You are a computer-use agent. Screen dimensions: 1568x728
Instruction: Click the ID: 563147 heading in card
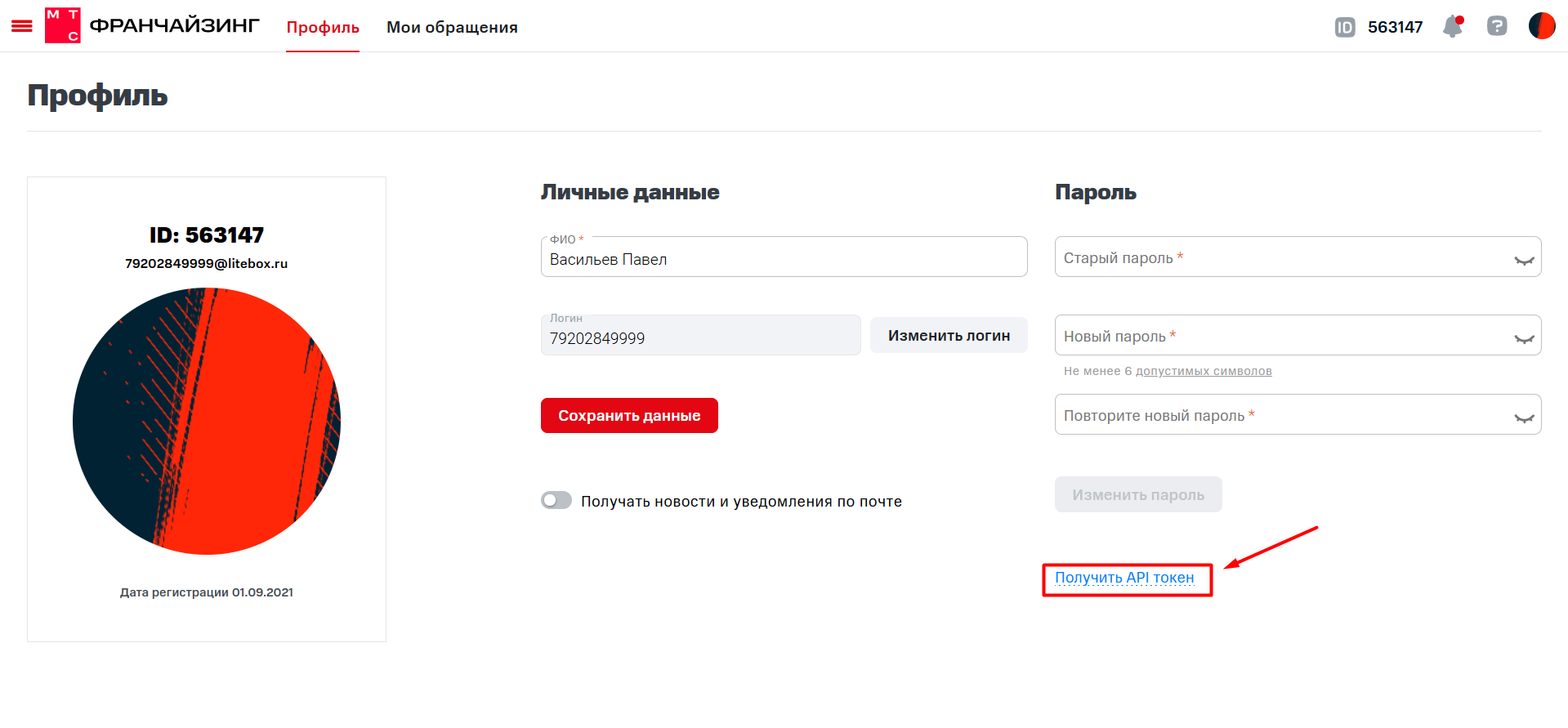207,235
